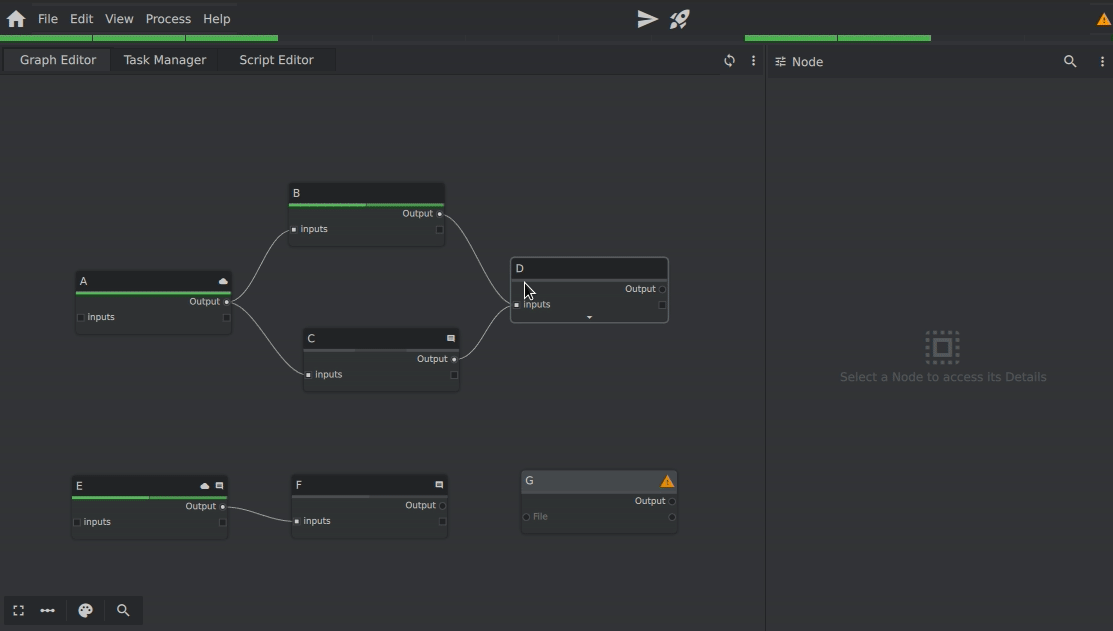Open the horizontal dots menu in bottom toolbar
The height and width of the screenshot is (631, 1113).
[47, 611]
